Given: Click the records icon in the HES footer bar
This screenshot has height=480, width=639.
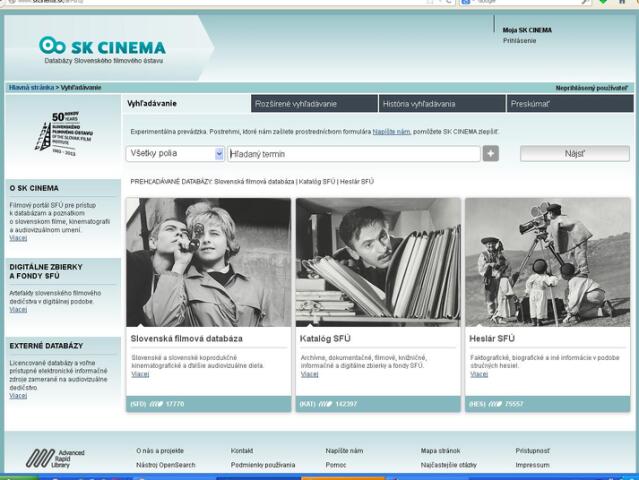Looking at the screenshot, I should pos(495,404).
